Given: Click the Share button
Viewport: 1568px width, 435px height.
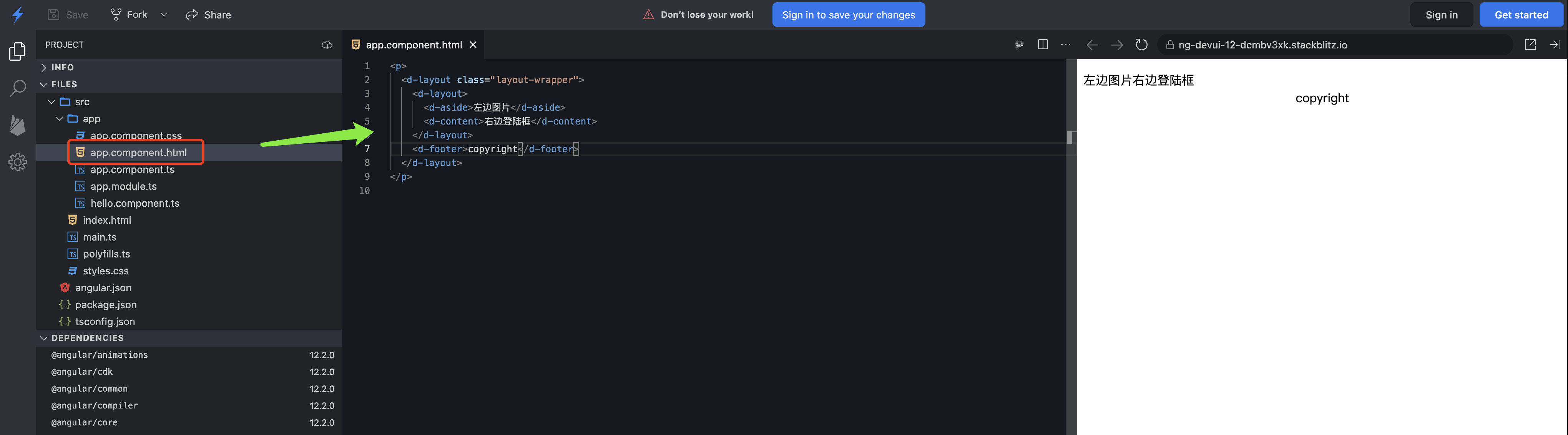Looking at the screenshot, I should pos(208,15).
